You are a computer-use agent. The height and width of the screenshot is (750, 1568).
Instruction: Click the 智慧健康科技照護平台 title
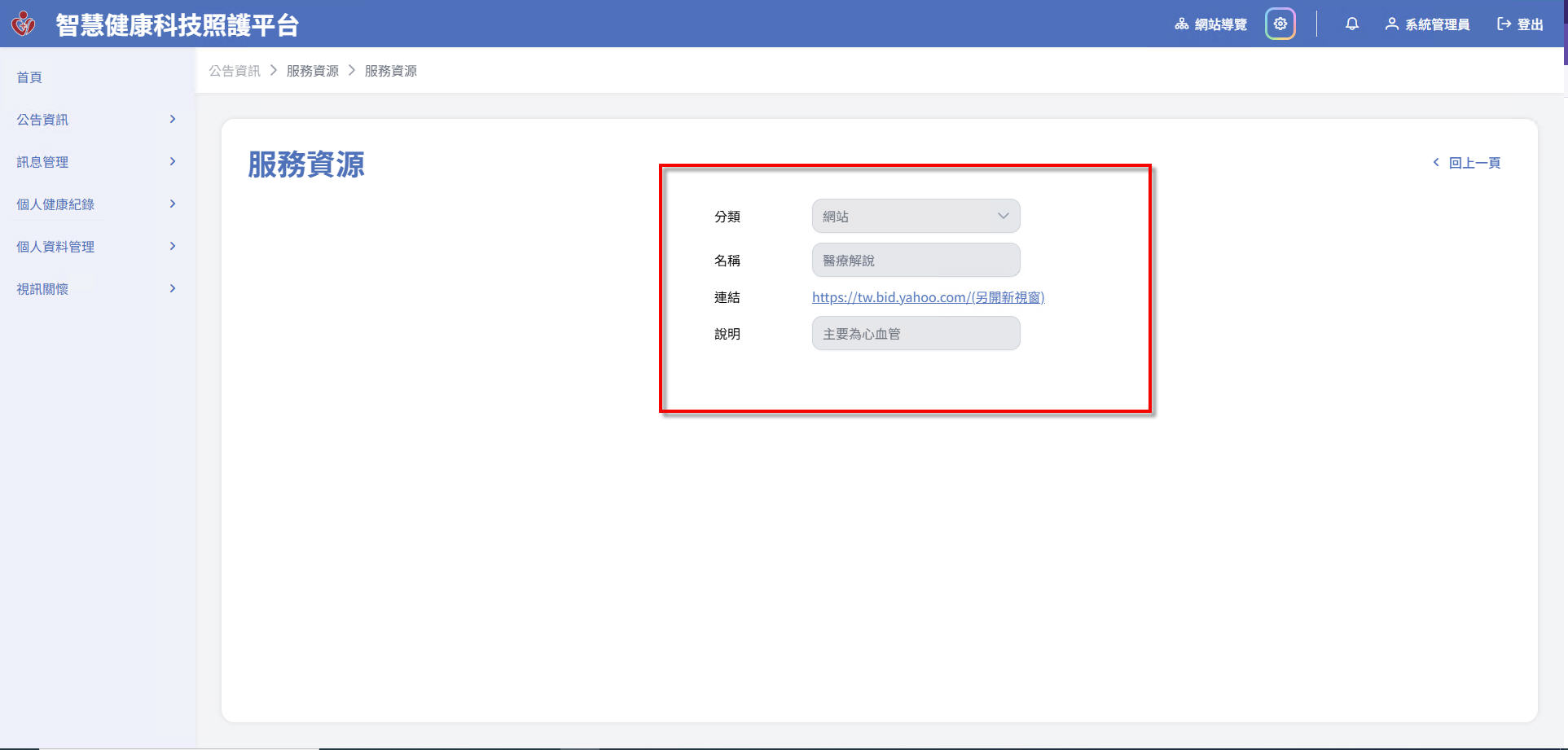(177, 24)
